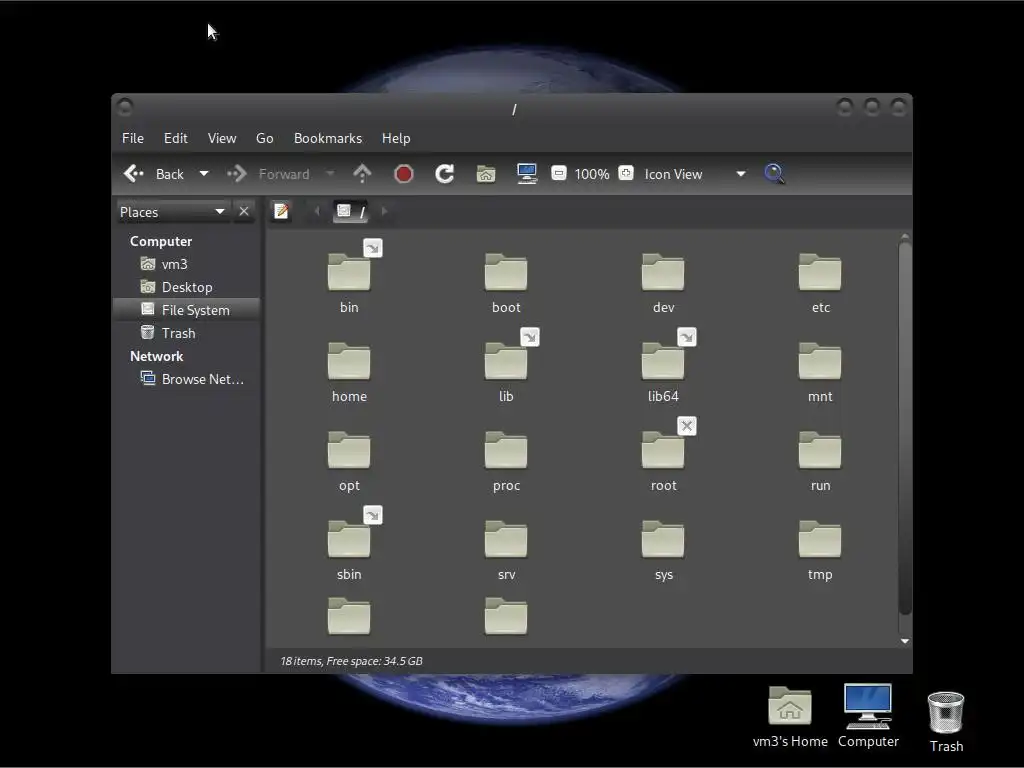Open Home folder via toolbar icon

tap(486, 174)
